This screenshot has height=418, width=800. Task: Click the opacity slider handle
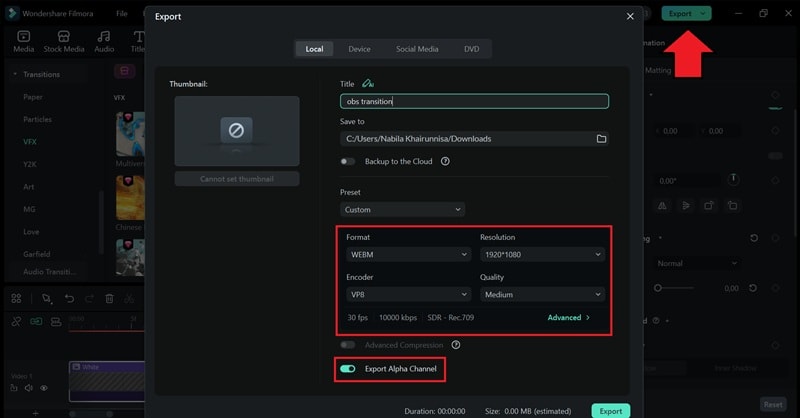coord(658,288)
